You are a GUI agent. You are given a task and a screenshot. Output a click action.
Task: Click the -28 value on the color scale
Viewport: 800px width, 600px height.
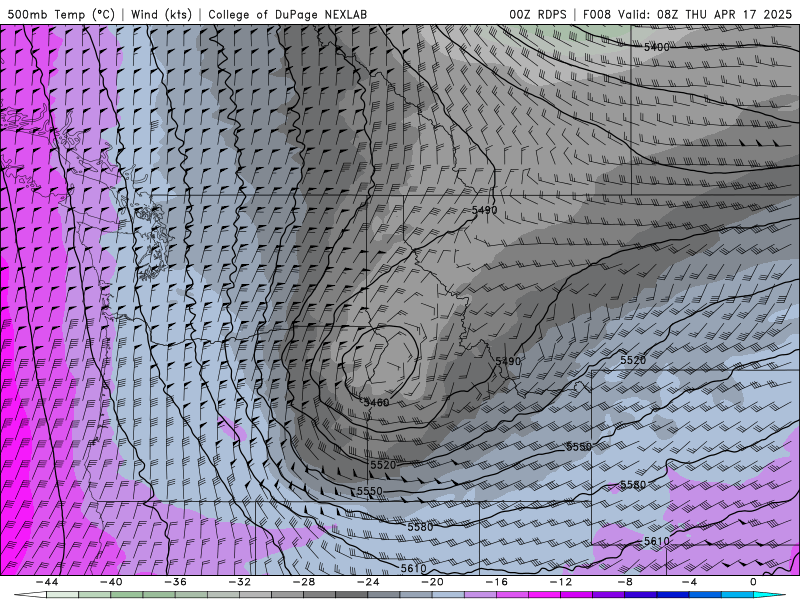pyautogui.click(x=304, y=582)
